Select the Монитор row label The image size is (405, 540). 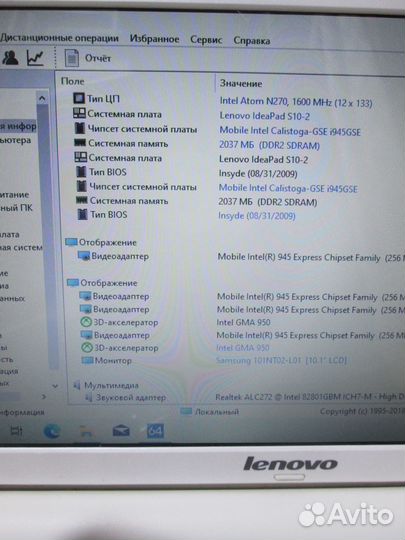click(113, 361)
